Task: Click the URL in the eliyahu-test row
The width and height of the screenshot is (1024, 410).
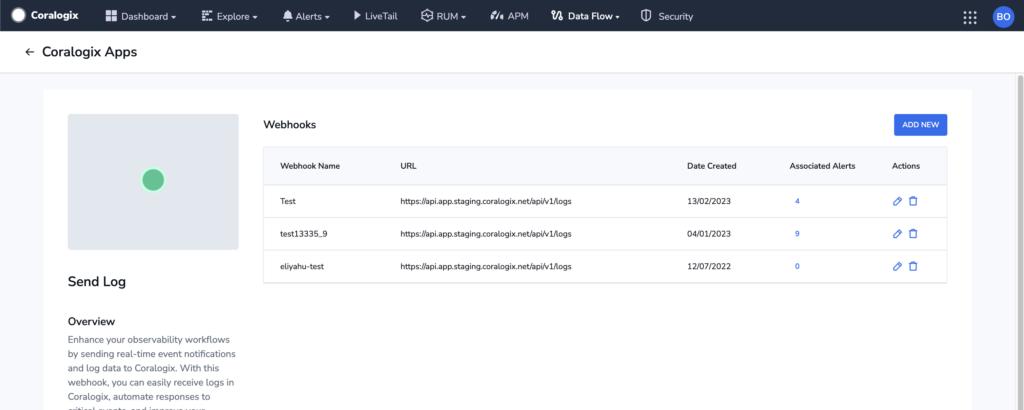Action: 487,266
